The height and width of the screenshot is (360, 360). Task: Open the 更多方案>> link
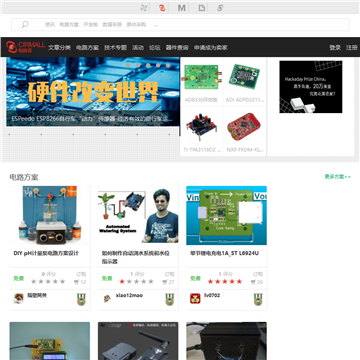(338, 177)
